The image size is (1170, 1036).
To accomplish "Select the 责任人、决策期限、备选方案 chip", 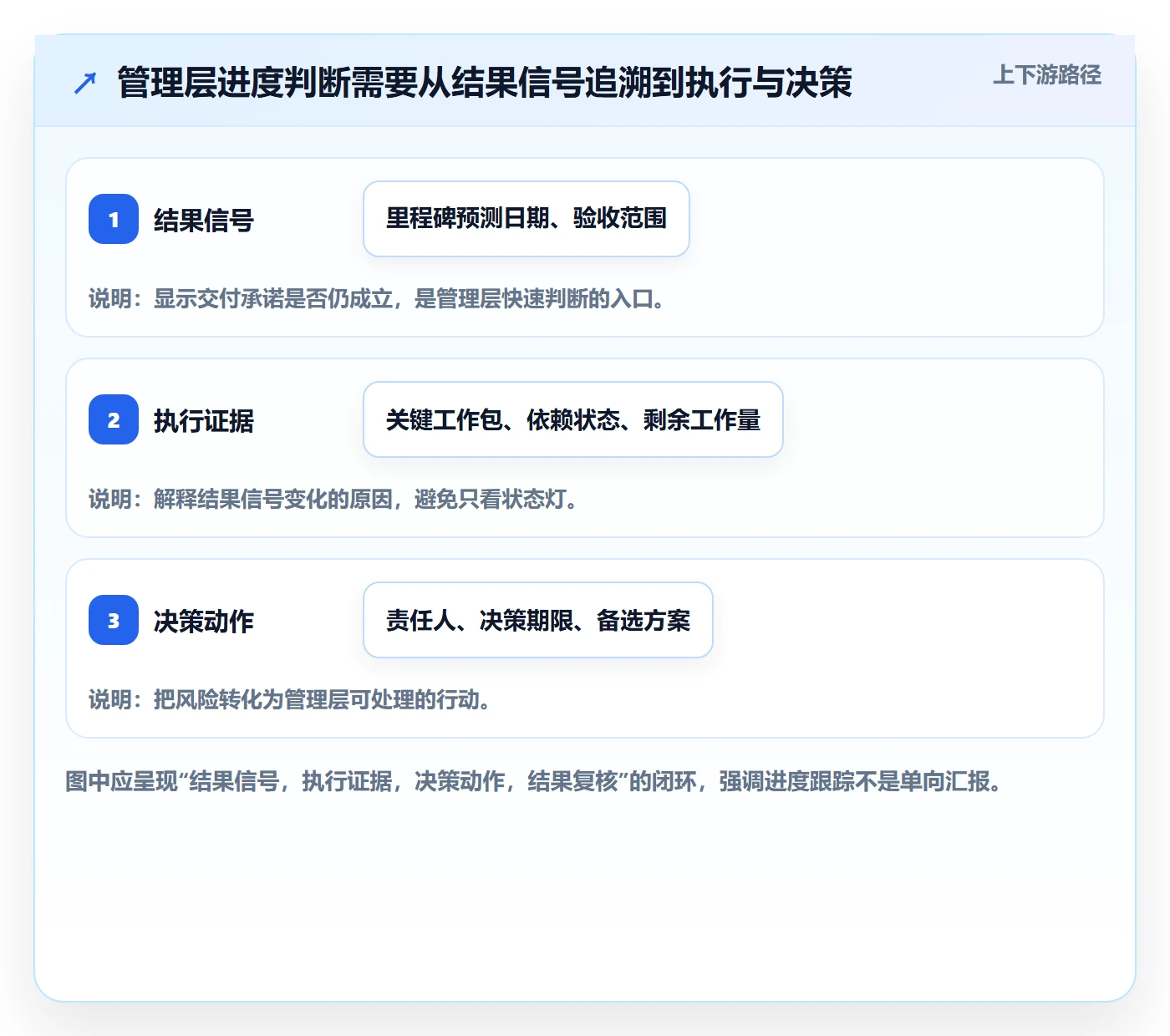I will pyautogui.click(x=538, y=620).
